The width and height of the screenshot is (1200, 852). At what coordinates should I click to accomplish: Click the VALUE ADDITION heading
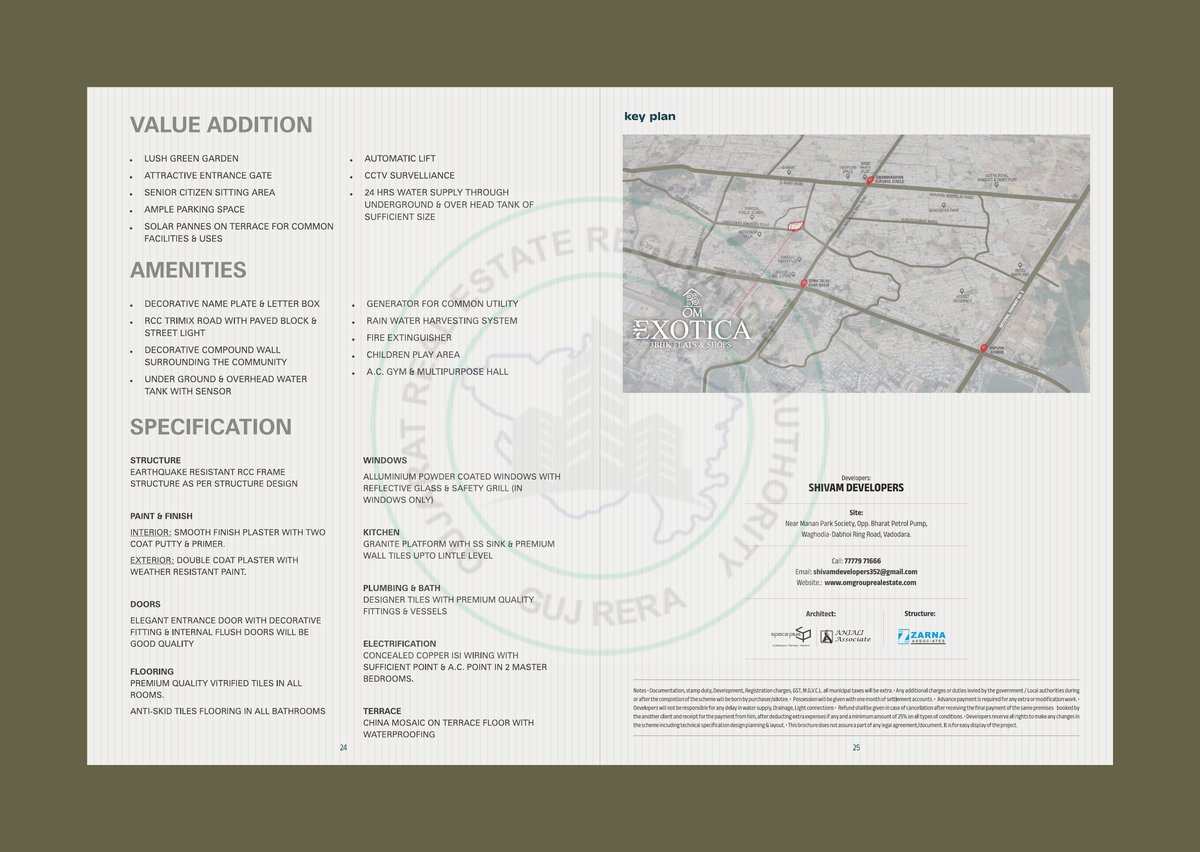(221, 125)
